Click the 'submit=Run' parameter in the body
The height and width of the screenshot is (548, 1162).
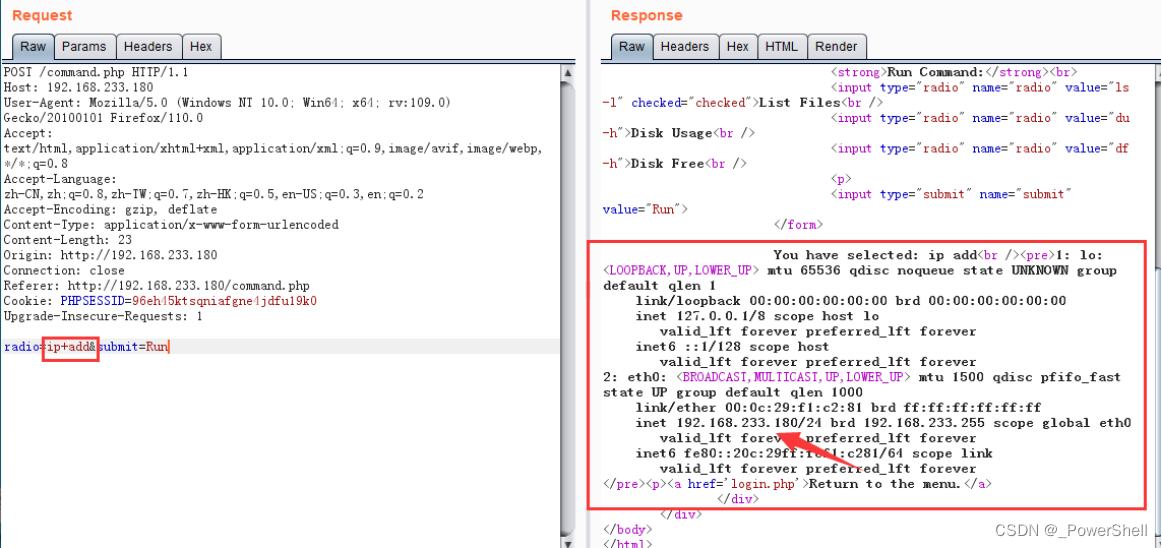pos(134,346)
